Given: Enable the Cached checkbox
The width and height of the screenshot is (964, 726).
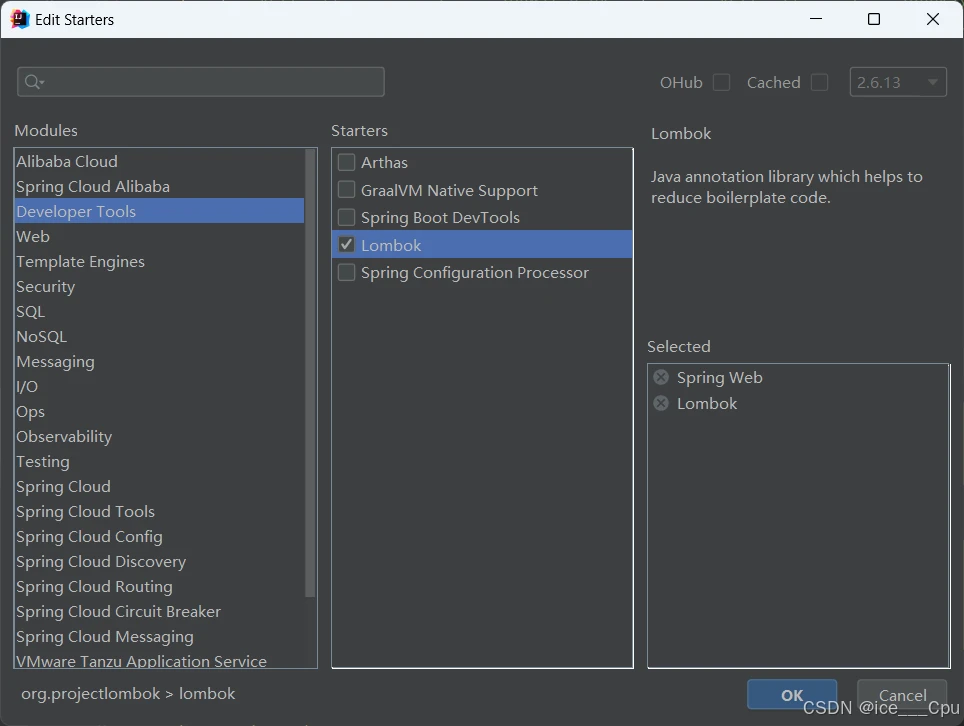Looking at the screenshot, I should 820,83.
